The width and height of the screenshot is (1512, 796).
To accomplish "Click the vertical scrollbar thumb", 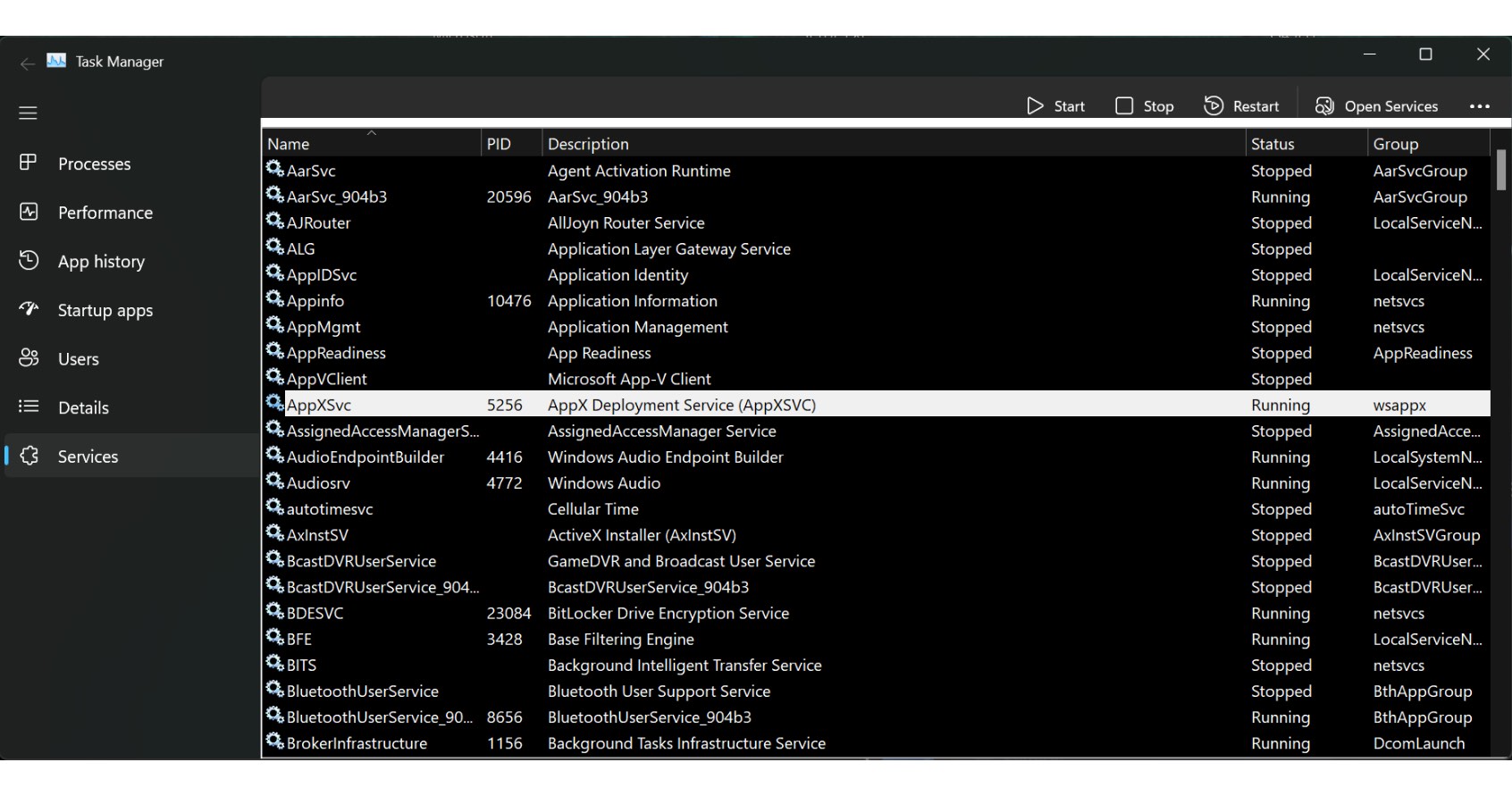I will tap(1500, 170).
